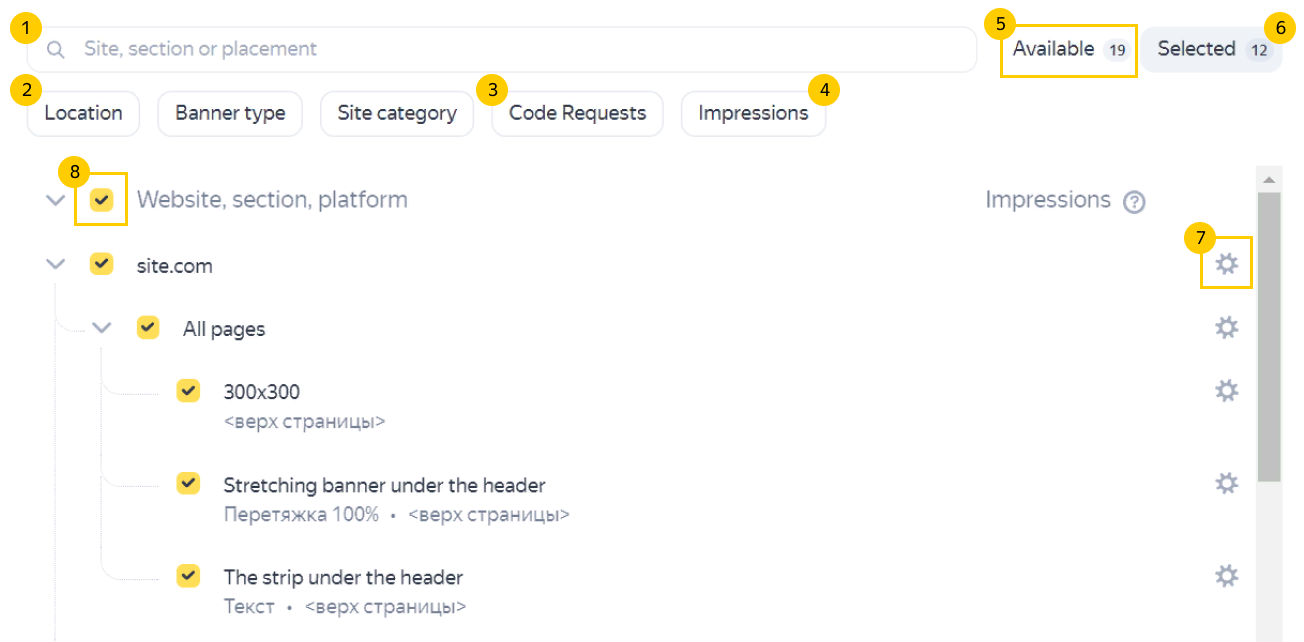This screenshot has height=642, width=1304.
Task: Open gear settings for Stretching banner row
Action: (1226, 483)
